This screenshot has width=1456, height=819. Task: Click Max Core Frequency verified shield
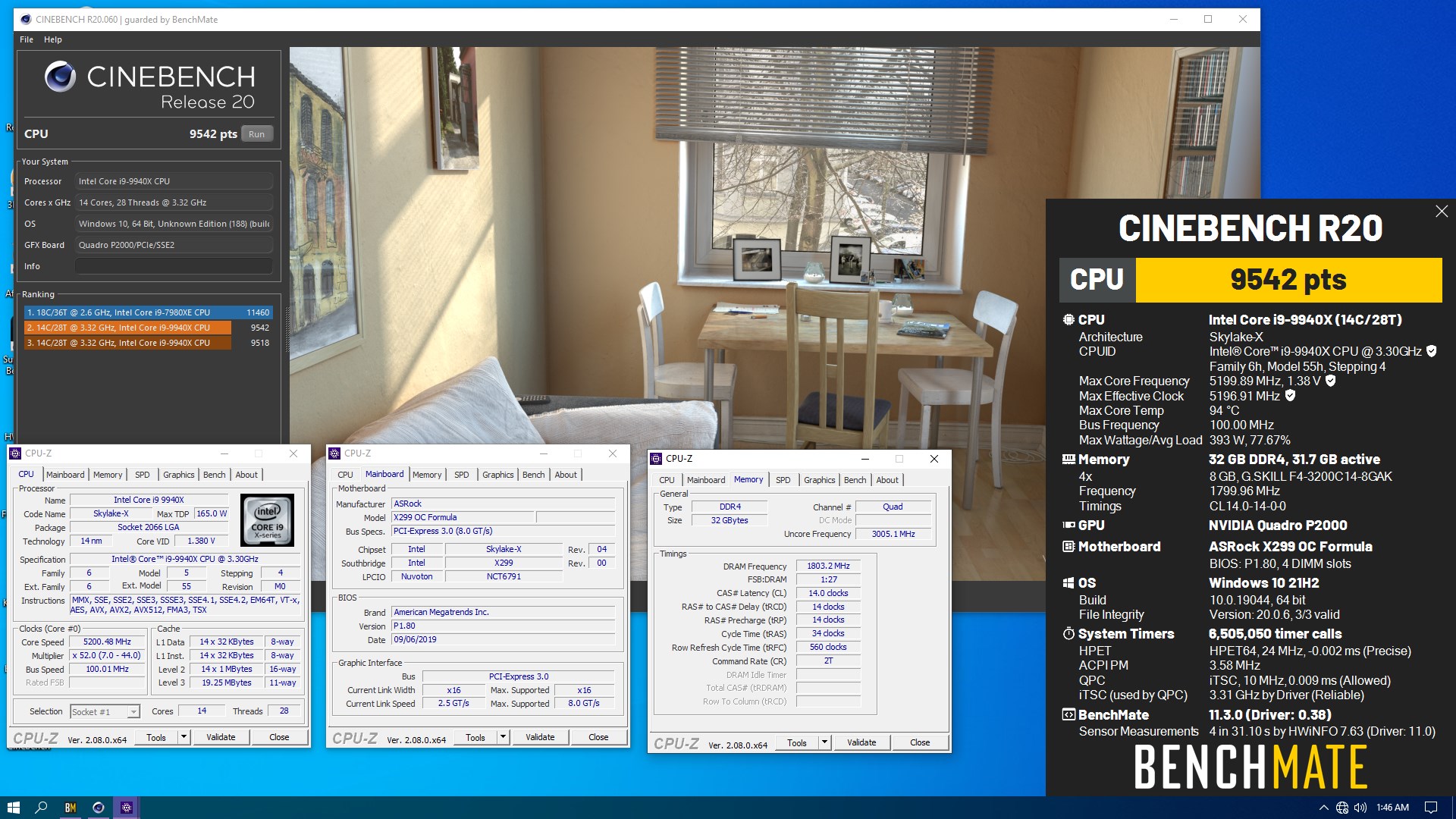click(x=1330, y=381)
